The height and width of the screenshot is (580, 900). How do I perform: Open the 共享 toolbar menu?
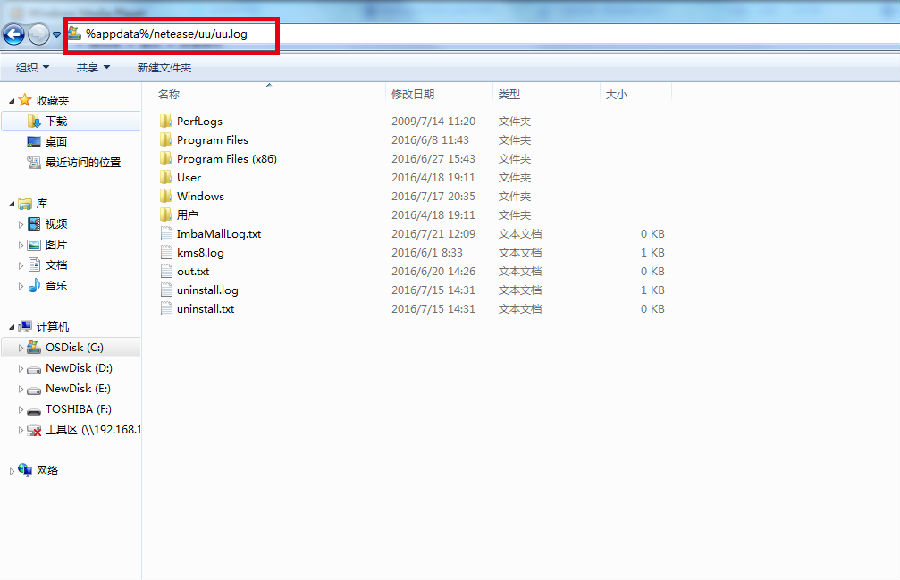click(x=93, y=67)
